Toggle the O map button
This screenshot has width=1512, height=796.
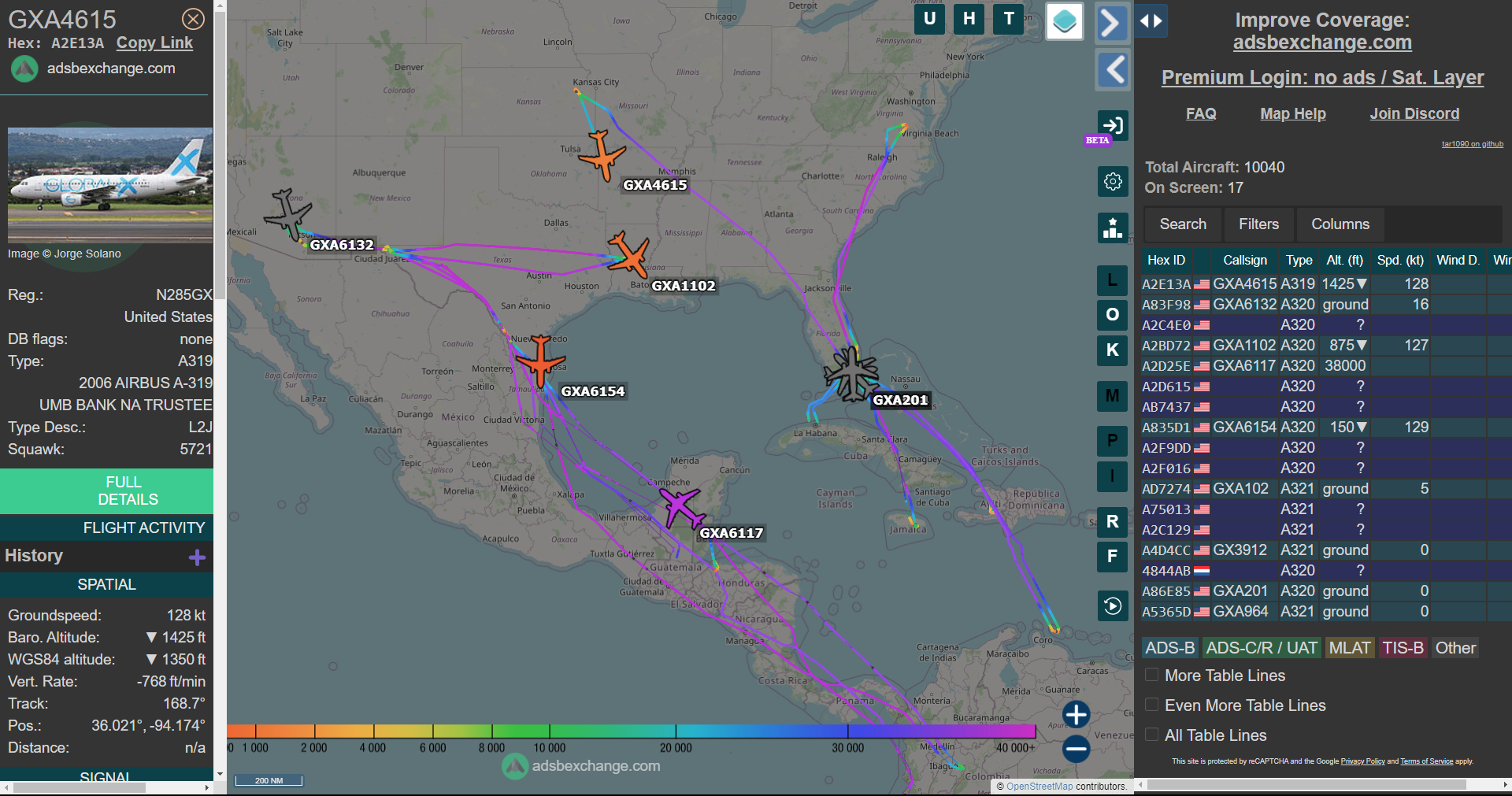pos(1112,315)
